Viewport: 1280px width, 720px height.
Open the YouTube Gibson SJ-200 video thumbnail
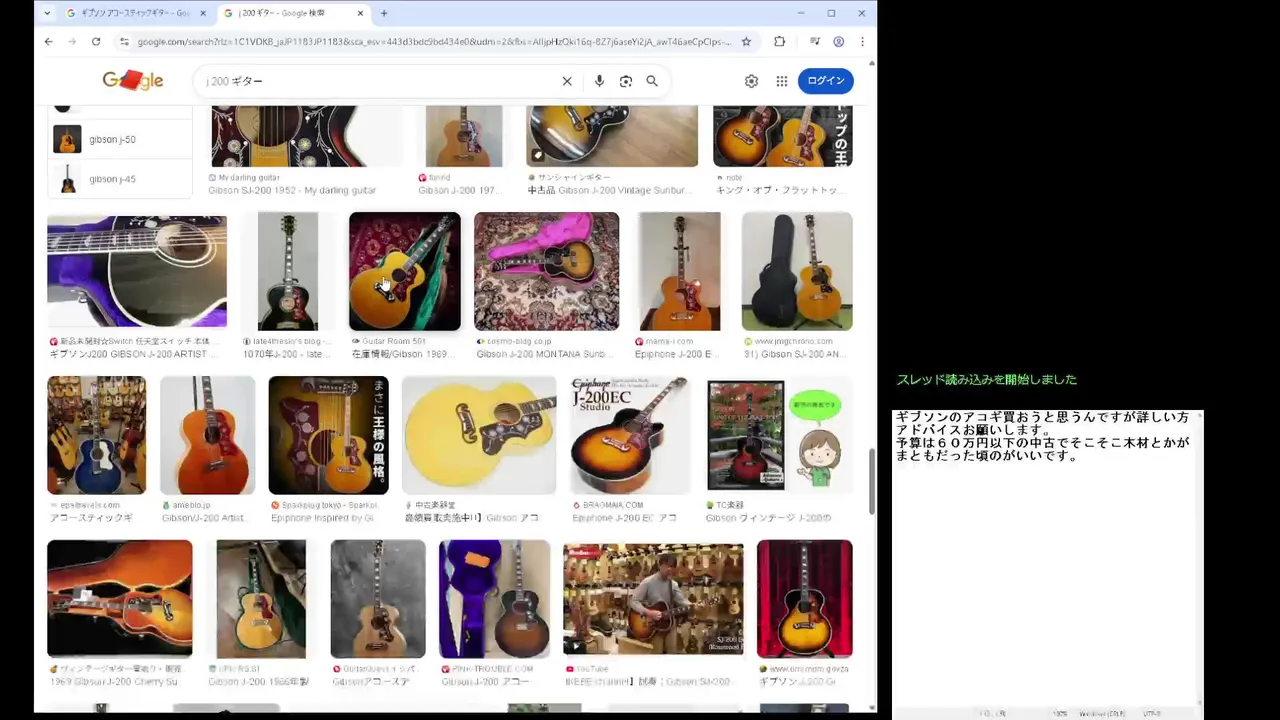point(653,598)
